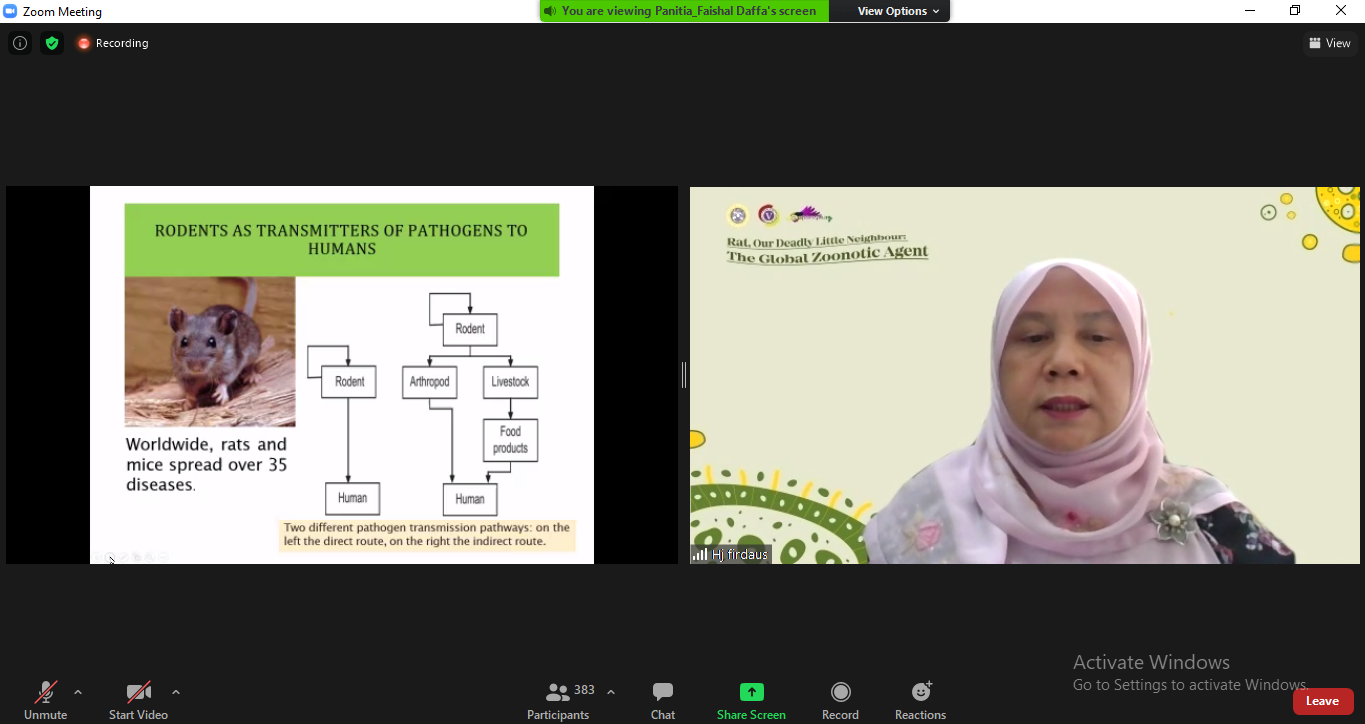This screenshot has width=1365, height=724.
Task: Click the Recording indicator
Action: tap(113, 43)
